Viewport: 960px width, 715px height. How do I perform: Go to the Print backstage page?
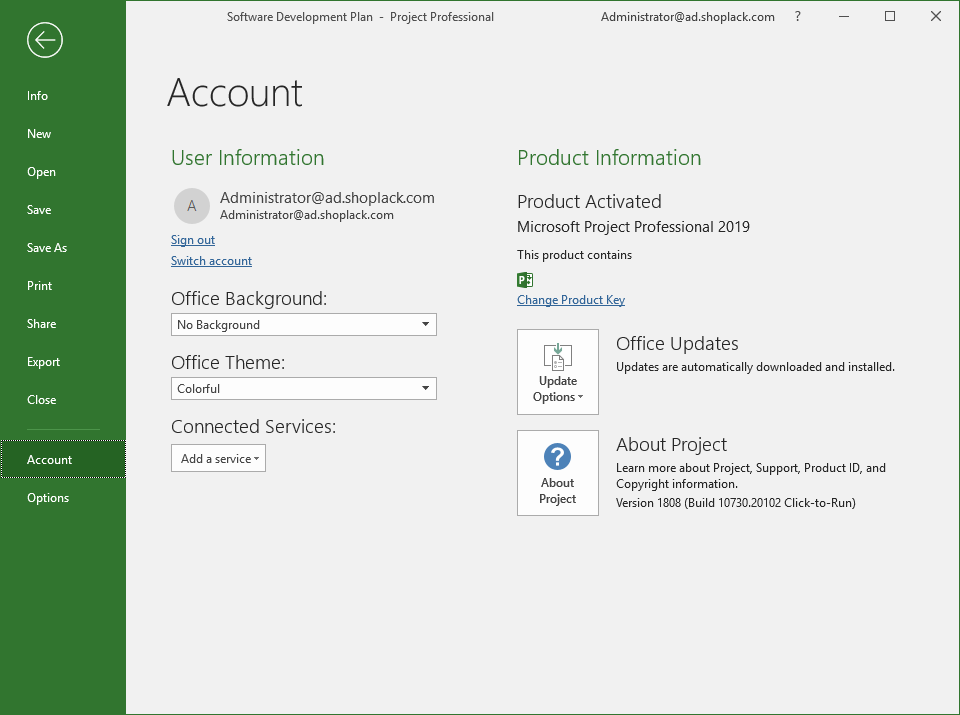[63, 285]
